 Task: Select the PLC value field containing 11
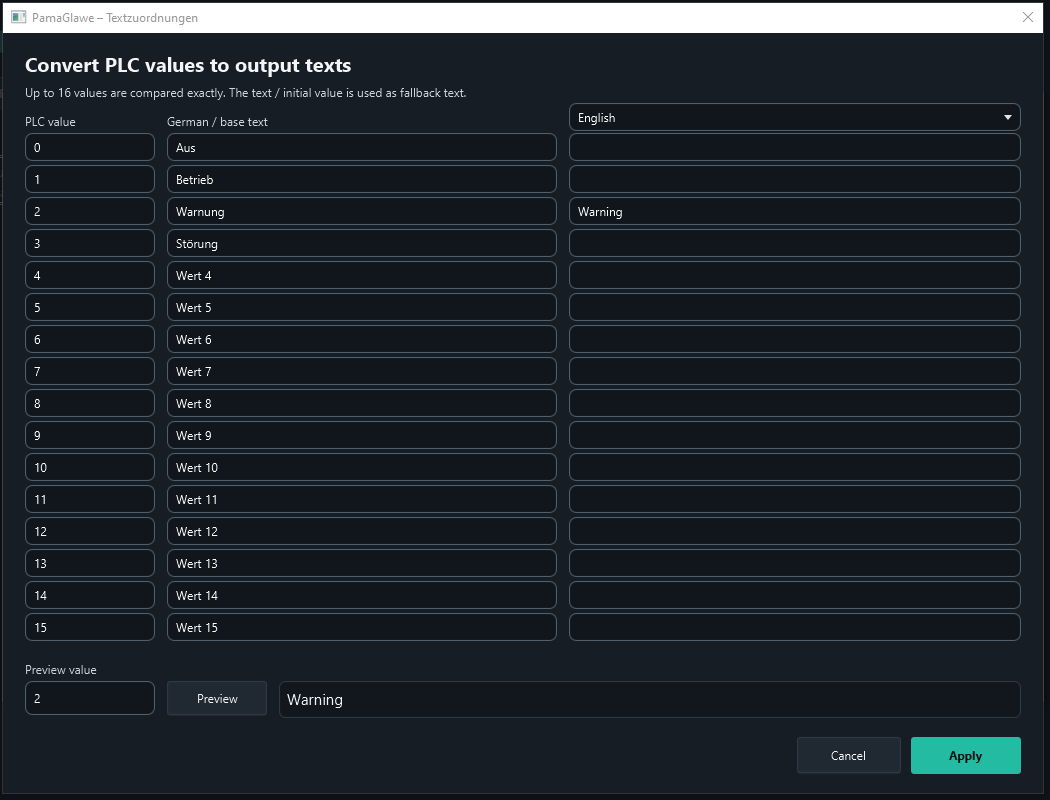click(90, 499)
